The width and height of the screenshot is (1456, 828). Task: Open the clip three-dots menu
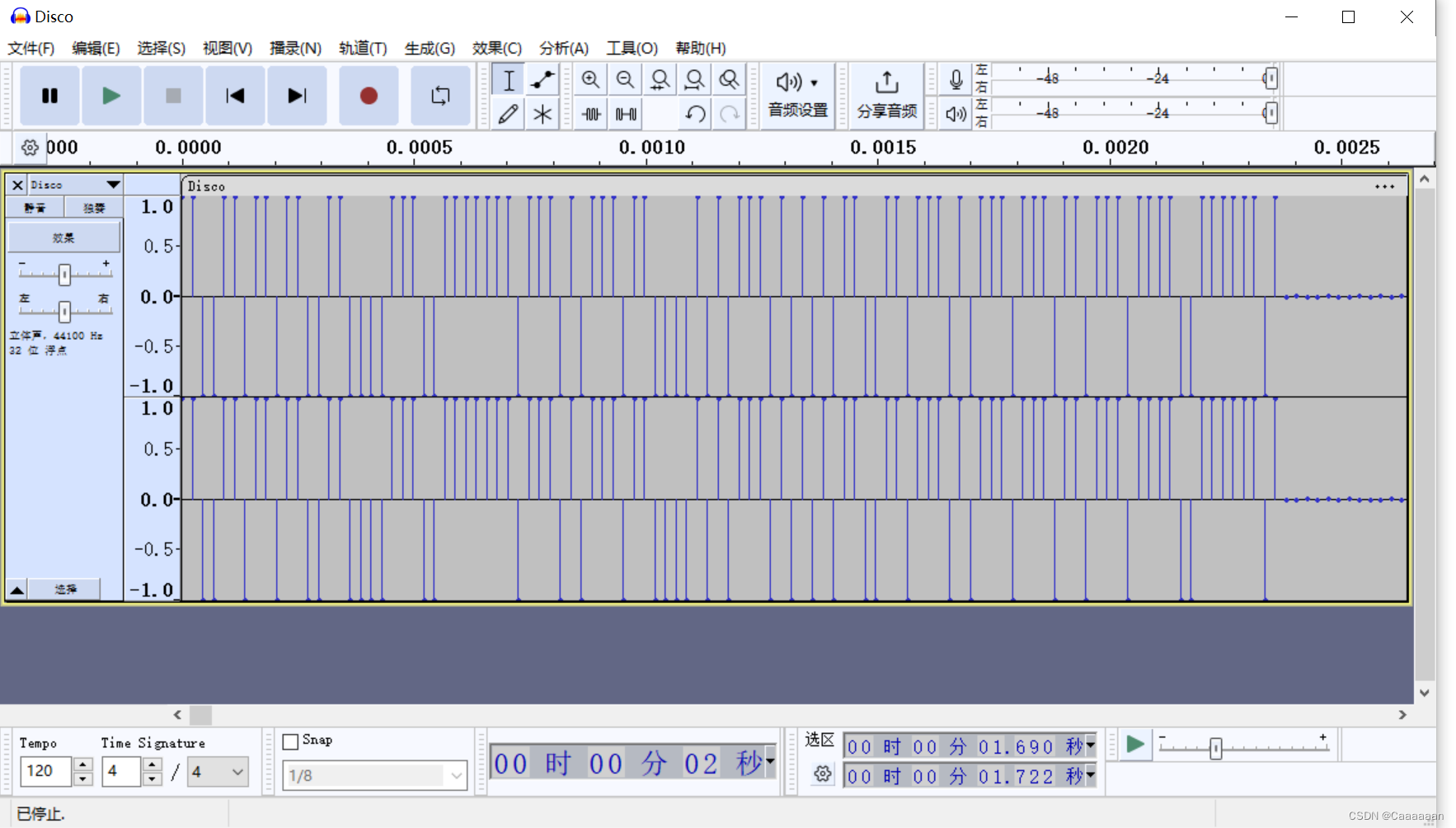[1384, 186]
